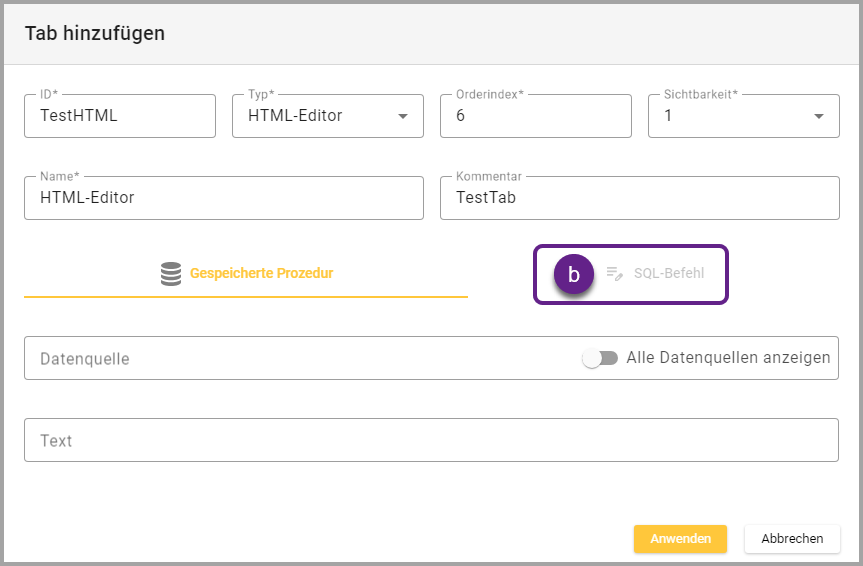Click the Alle Datenquellen anzeigen label text
Screen dimensions: 863x566
tap(728, 358)
